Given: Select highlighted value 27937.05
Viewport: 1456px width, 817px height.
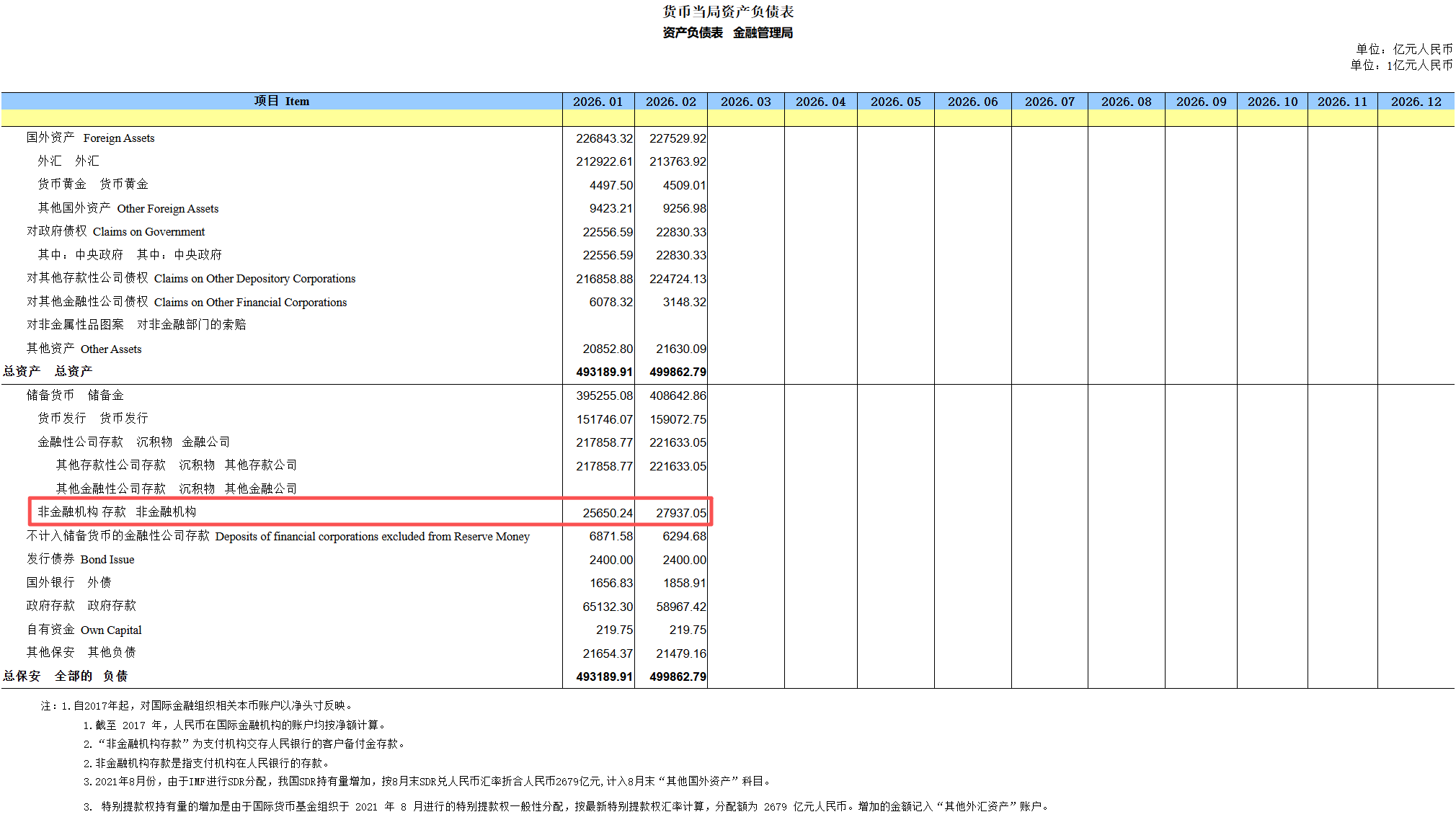Looking at the screenshot, I should tap(680, 513).
